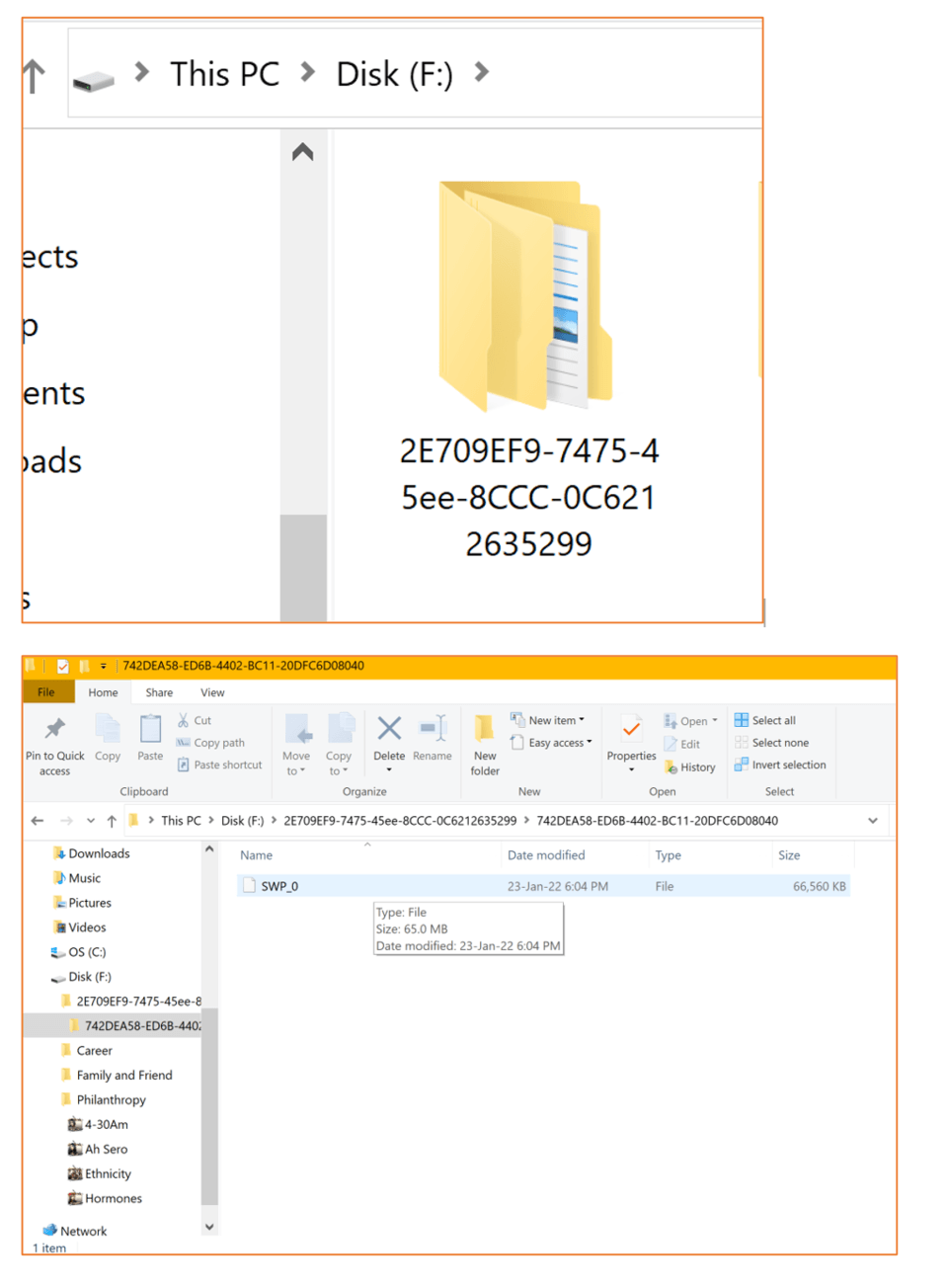Click Paste shortcut
The image size is (948, 1288).
coord(219,765)
